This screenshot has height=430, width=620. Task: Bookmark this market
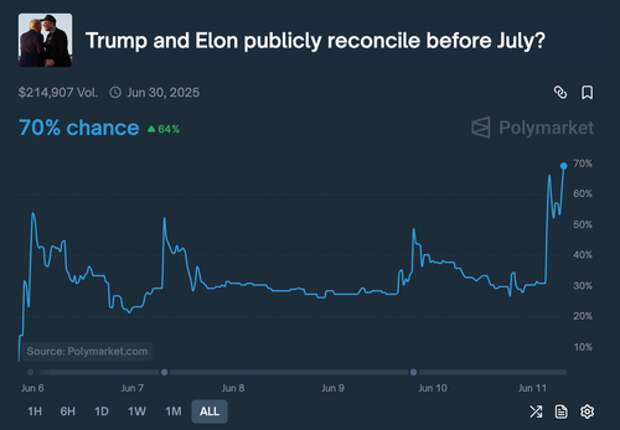click(x=587, y=93)
